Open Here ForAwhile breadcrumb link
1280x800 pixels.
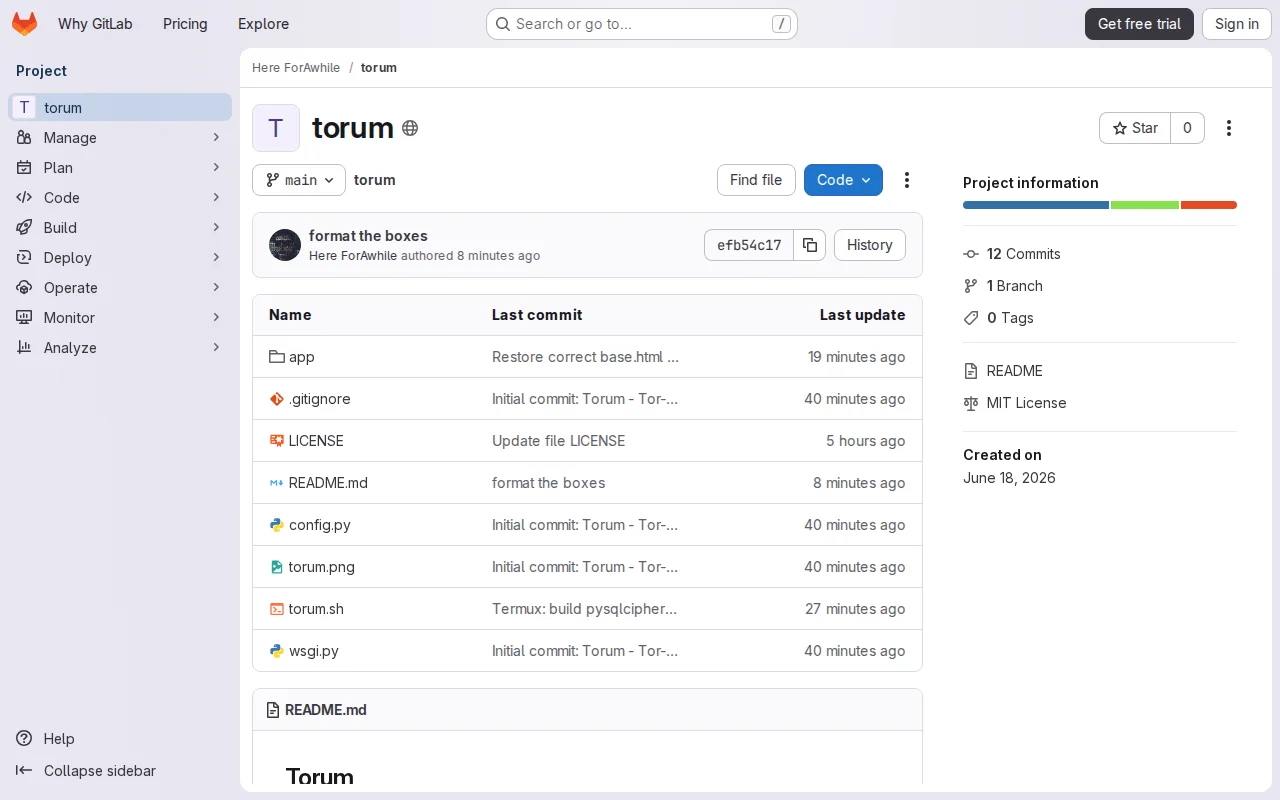[296, 67]
